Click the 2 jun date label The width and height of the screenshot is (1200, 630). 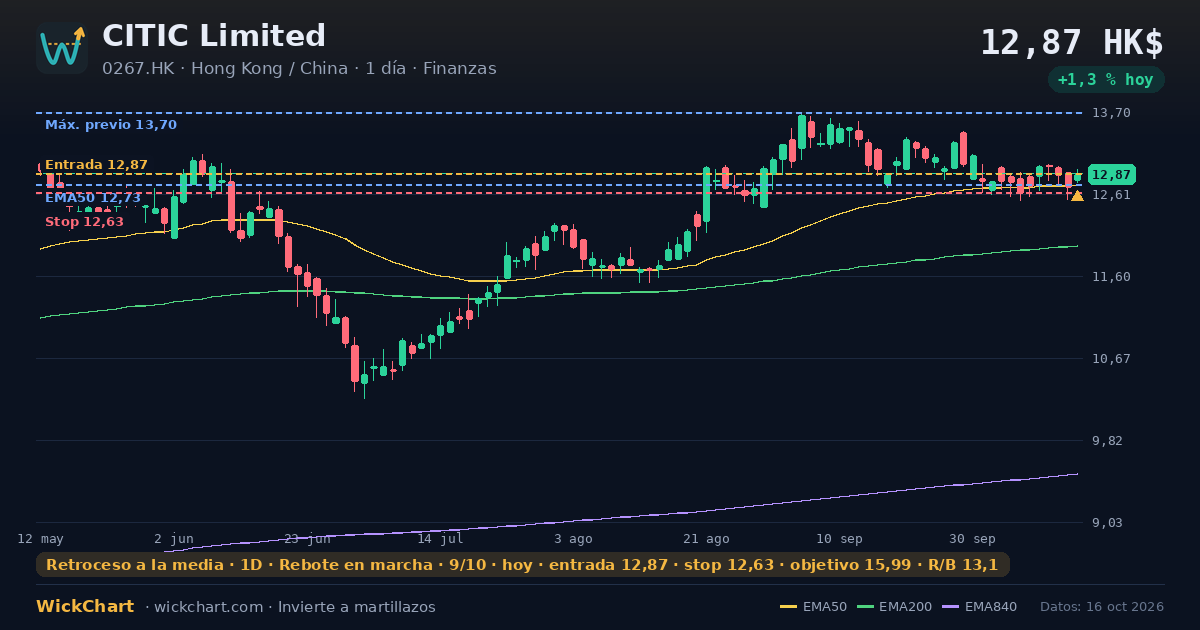pyautogui.click(x=174, y=539)
